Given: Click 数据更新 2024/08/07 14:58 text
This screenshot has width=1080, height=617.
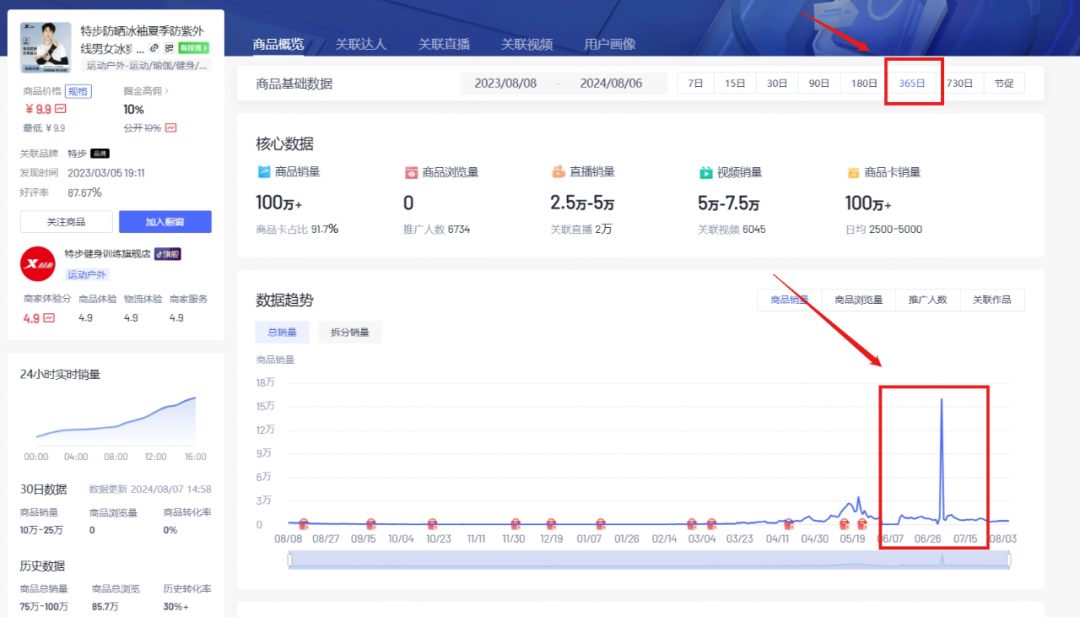Looking at the screenshot, I should (x=150, y=489).
